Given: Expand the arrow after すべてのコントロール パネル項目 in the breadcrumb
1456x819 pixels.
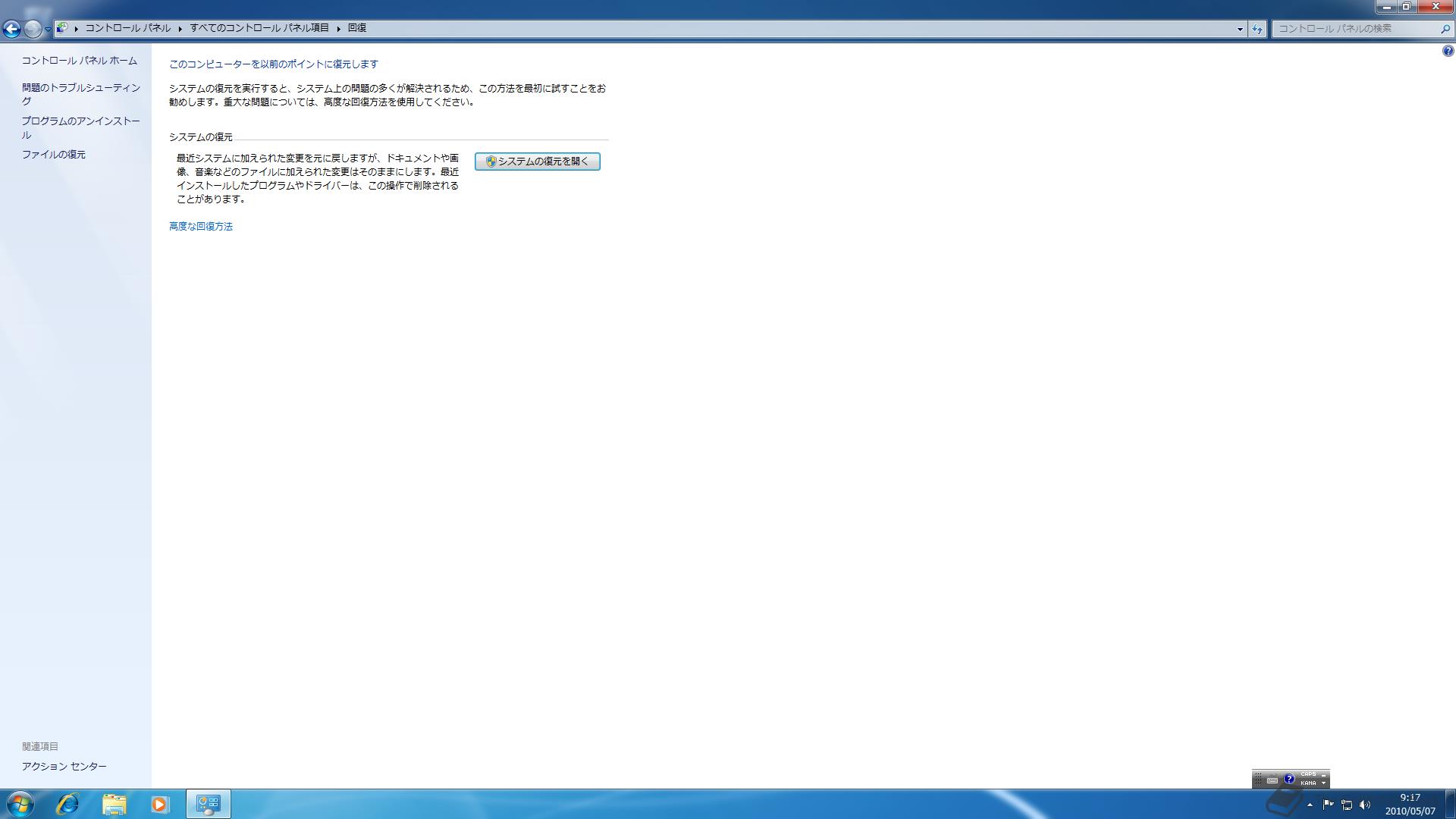Looking at the screenshot, I should (338, 29).
